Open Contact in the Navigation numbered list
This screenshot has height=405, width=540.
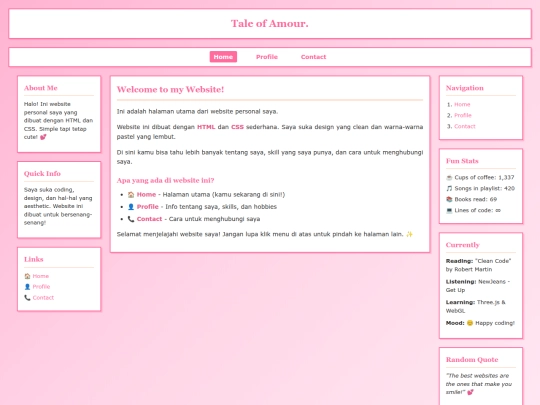pos(465,126)
